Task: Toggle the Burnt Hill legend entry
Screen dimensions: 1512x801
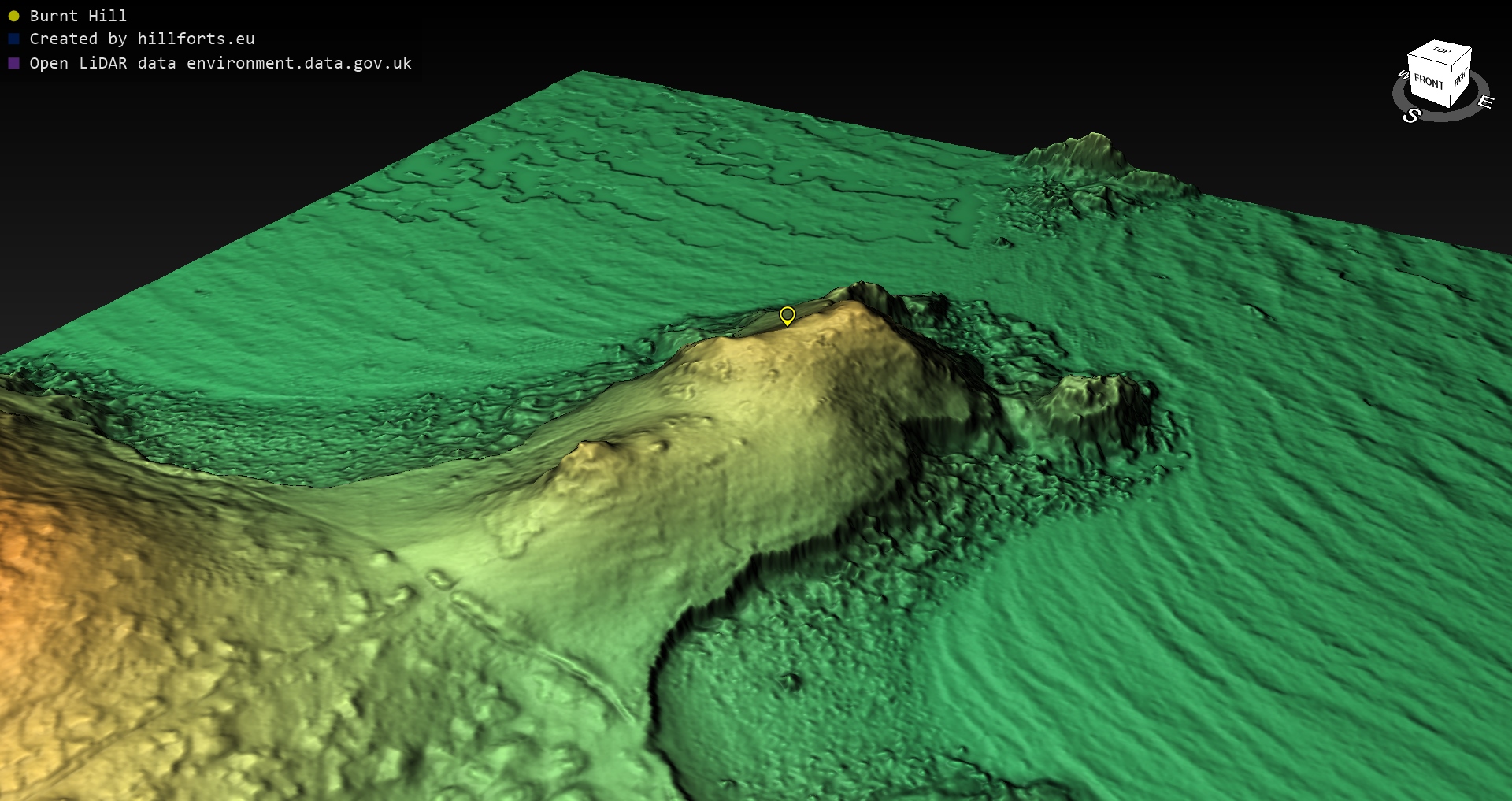Action: coord(77,16)
